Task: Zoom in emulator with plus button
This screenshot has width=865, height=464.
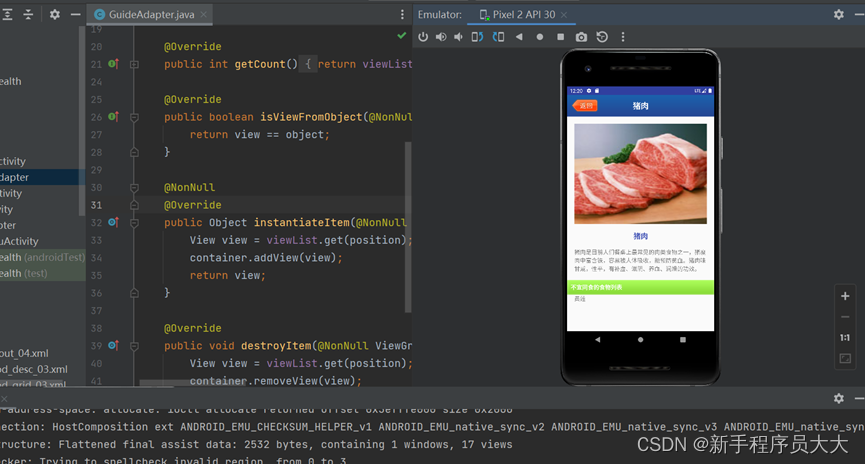Action: click(x=845, y=296)
